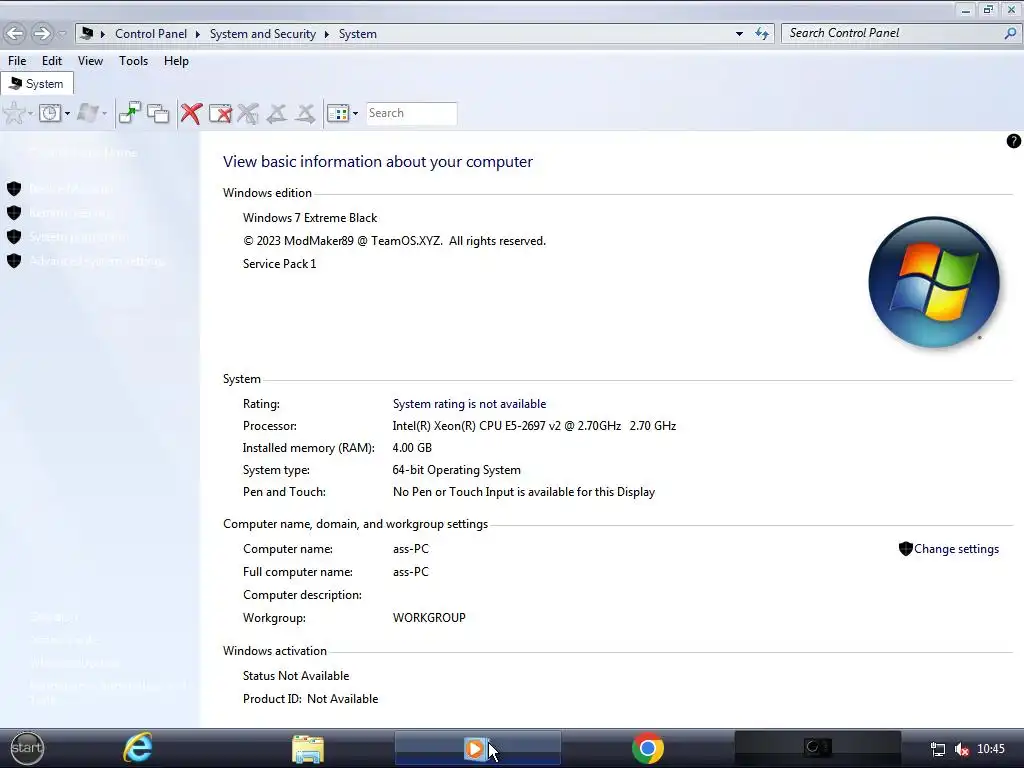The width and height of the screenshot is (1024, 768).
Task: Launch Internet Explorer from the taskbar
Action: tap(138, 748)
